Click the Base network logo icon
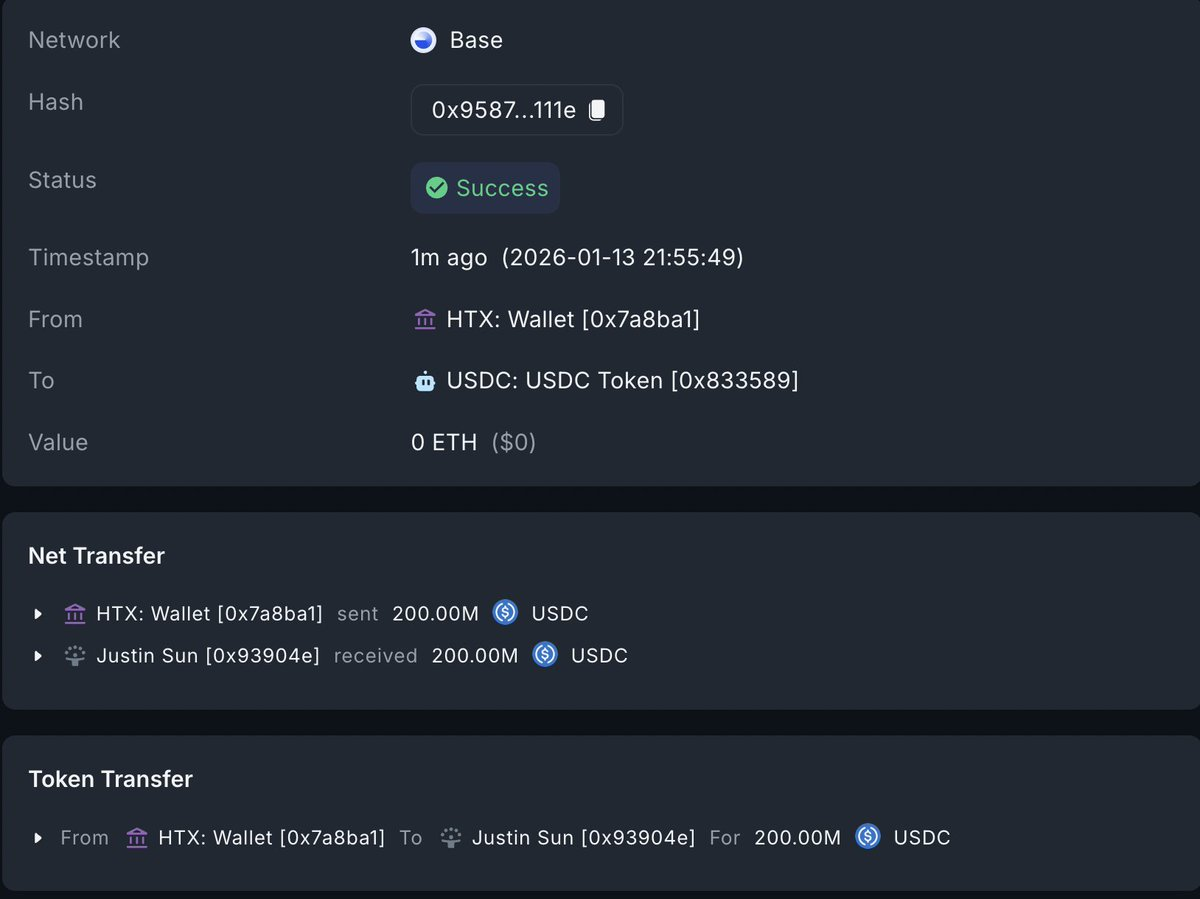 424,41
